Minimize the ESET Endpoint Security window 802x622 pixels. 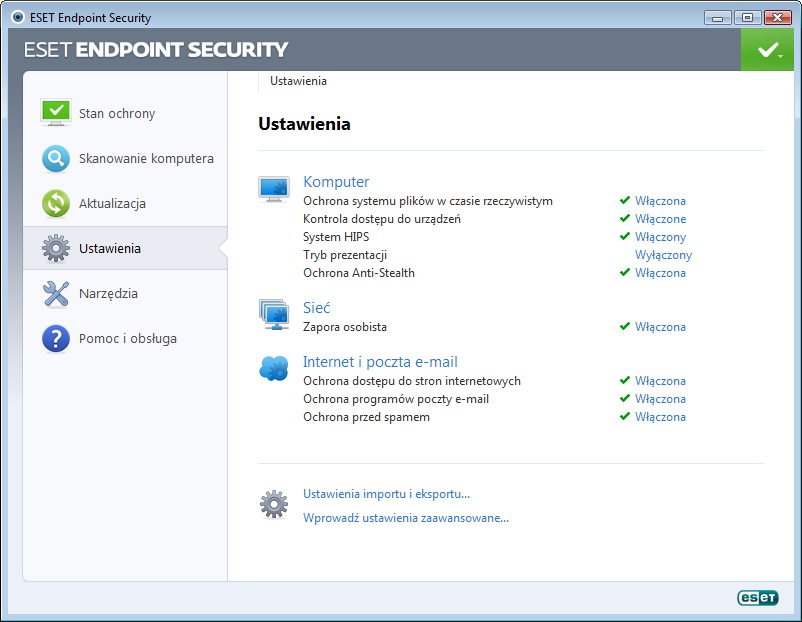tap(718, 18)
